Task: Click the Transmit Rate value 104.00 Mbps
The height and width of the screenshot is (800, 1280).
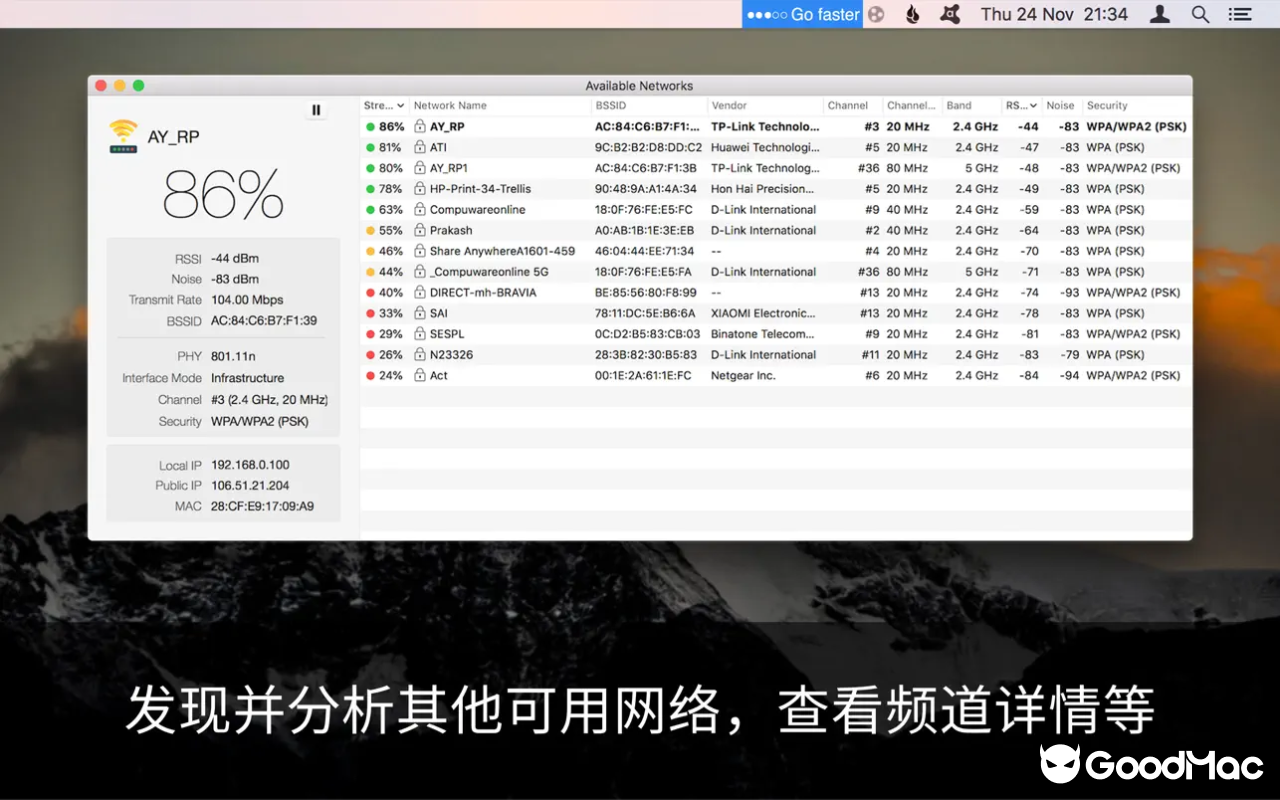Action: pyautogui.click(x=247, y=300)
